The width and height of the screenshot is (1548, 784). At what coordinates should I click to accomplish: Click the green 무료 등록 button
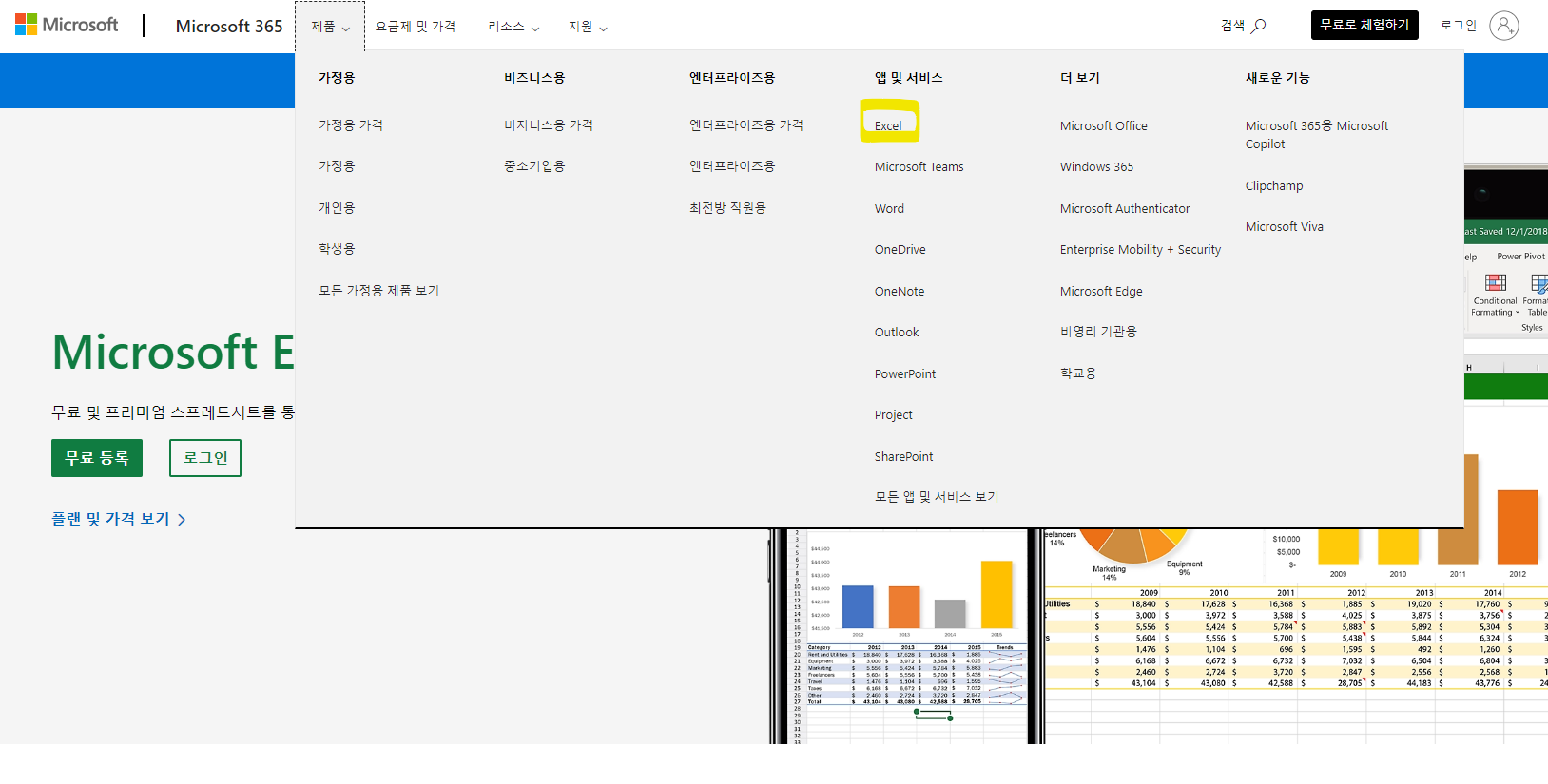tap(97, 458)
